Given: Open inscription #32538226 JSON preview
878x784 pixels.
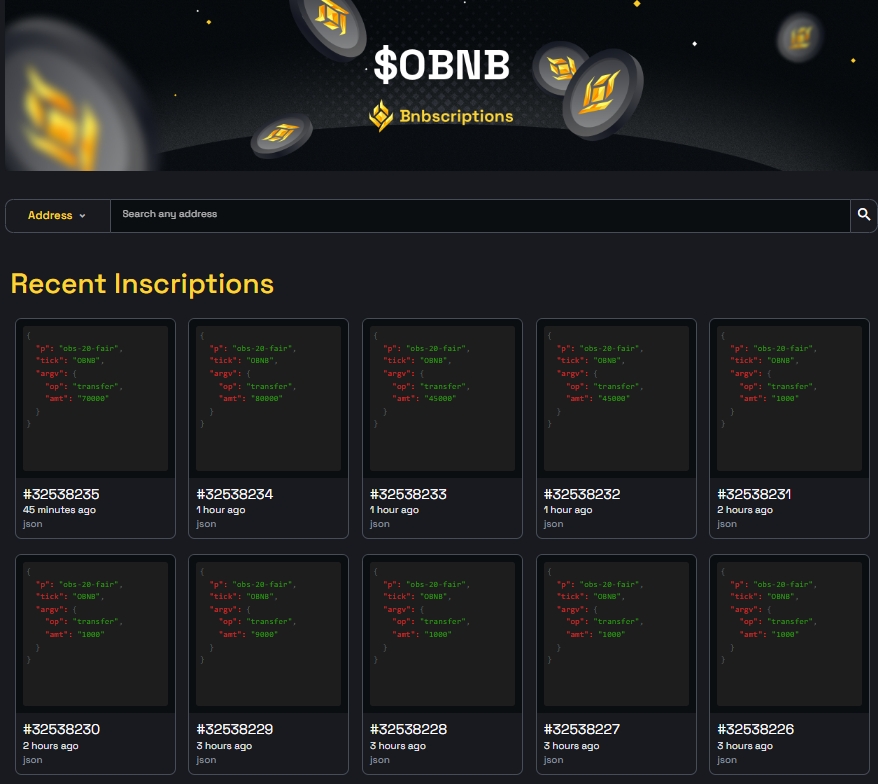Looking at the screenshot, I should pos(789,634).
